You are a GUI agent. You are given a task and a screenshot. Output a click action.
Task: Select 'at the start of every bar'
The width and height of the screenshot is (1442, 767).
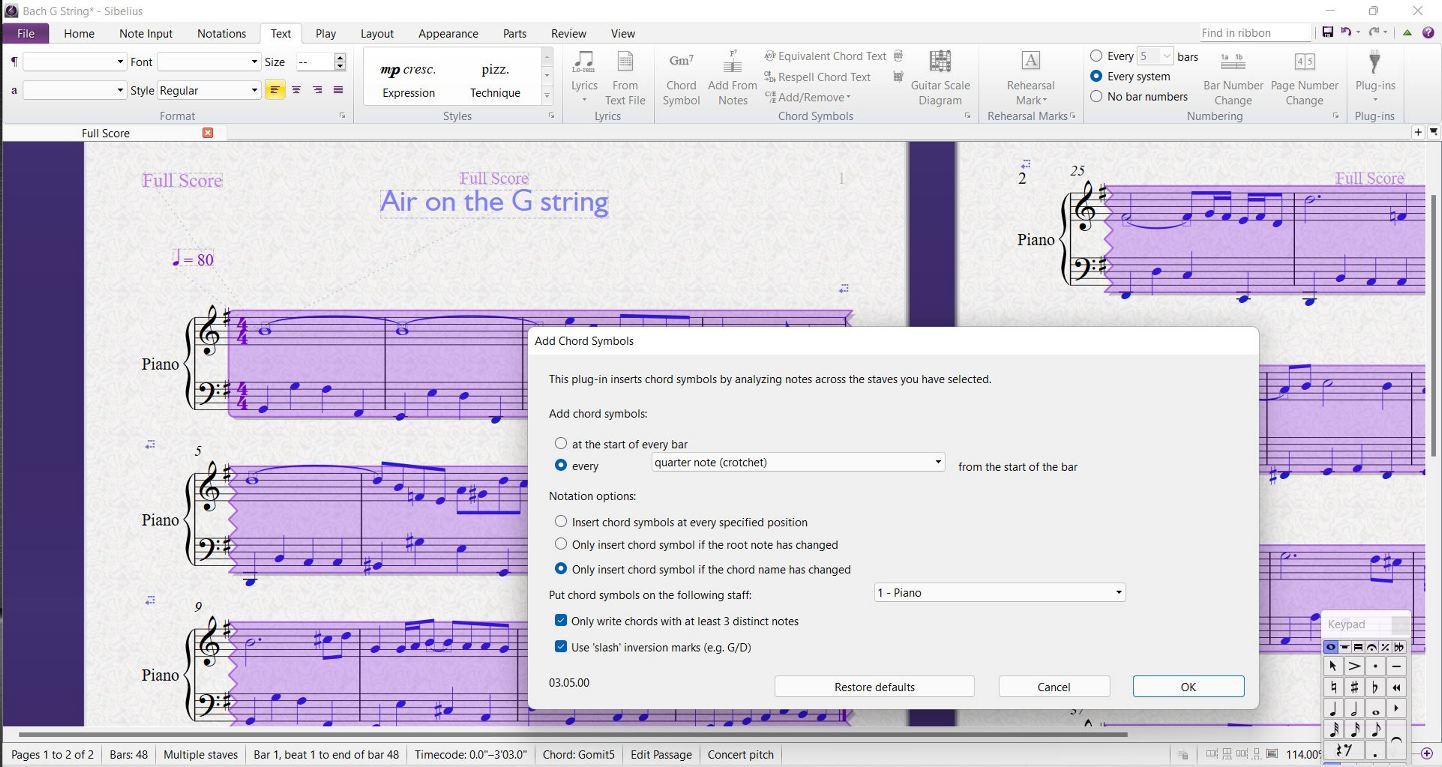561,443
